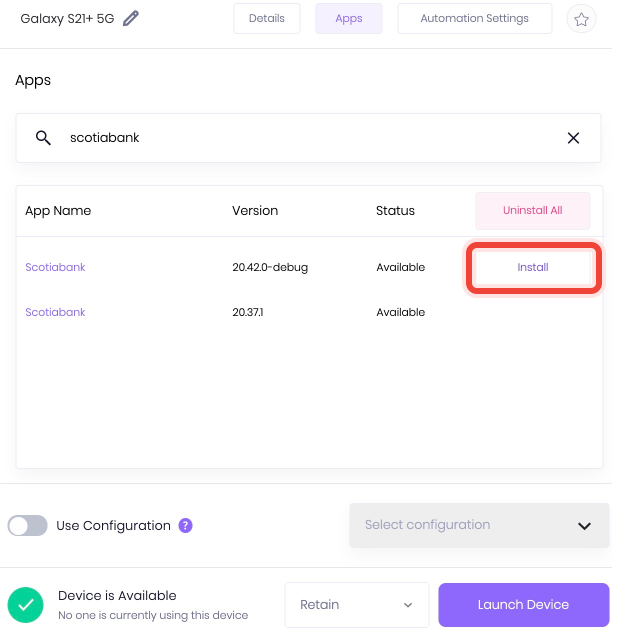Click into the scotiabank search field
Image resolution: width=618 pixels, height=635 pixels.
pyautogui.click(x=308, y=138)
